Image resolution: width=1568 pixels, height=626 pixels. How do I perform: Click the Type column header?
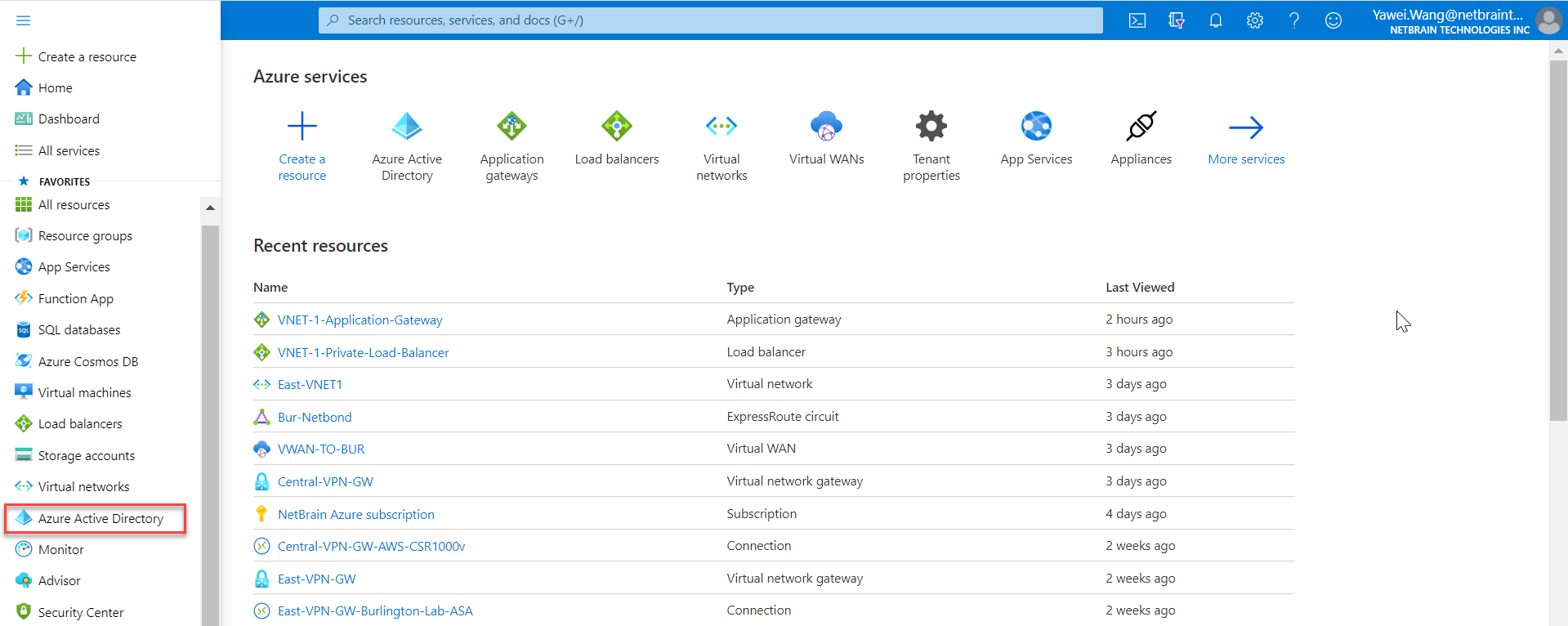tap(740, 287)
